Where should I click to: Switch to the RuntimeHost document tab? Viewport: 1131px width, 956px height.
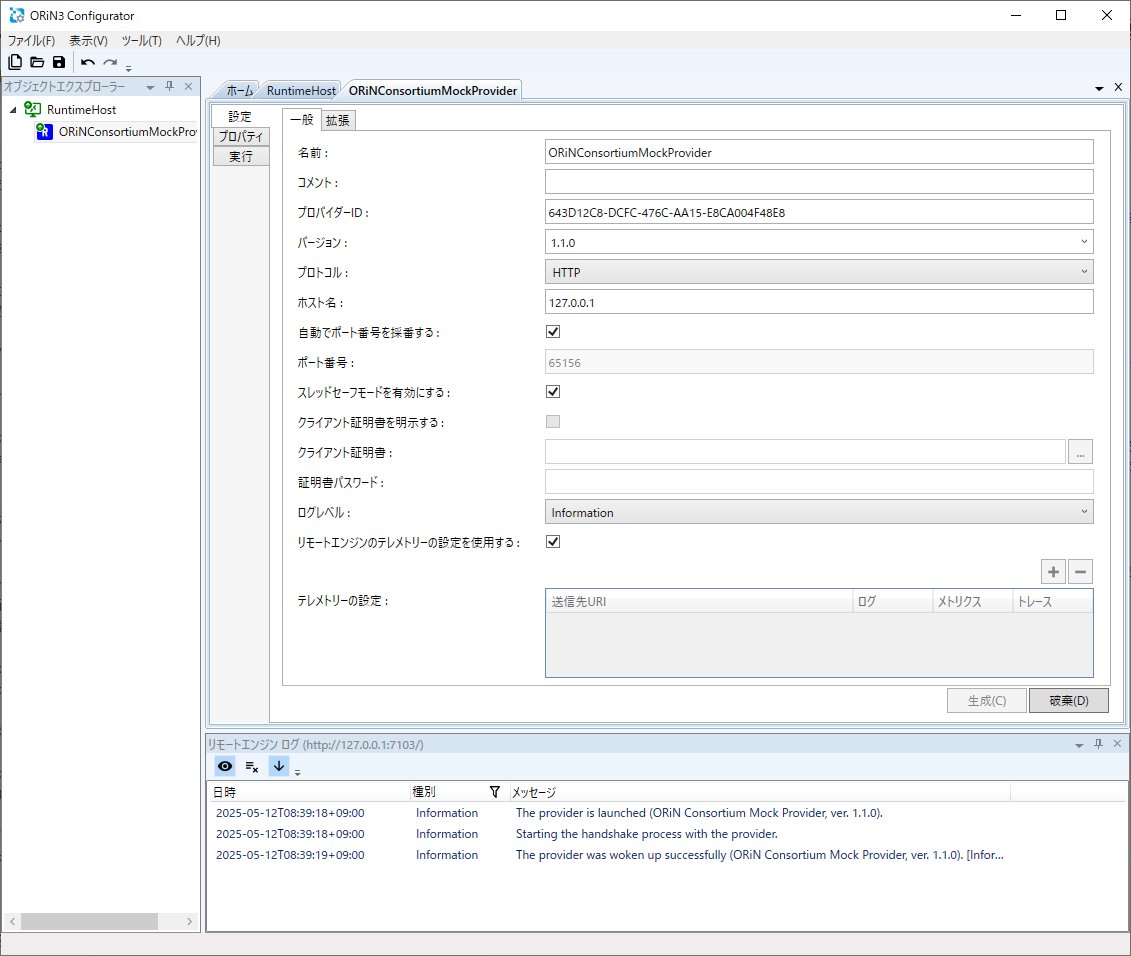(301, 90)
